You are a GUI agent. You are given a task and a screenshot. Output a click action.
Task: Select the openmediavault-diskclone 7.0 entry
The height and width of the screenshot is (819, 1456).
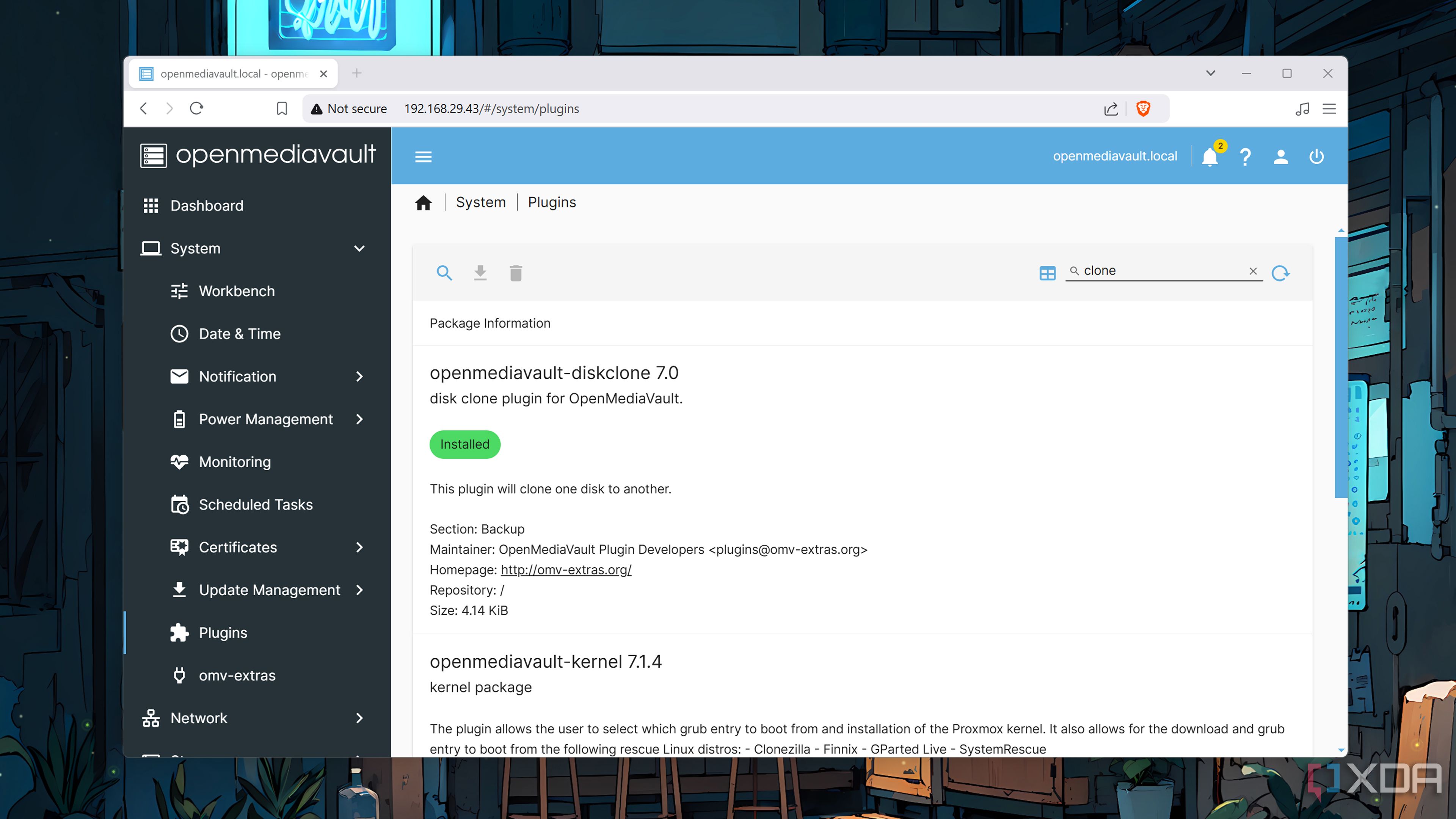(862, 490)
